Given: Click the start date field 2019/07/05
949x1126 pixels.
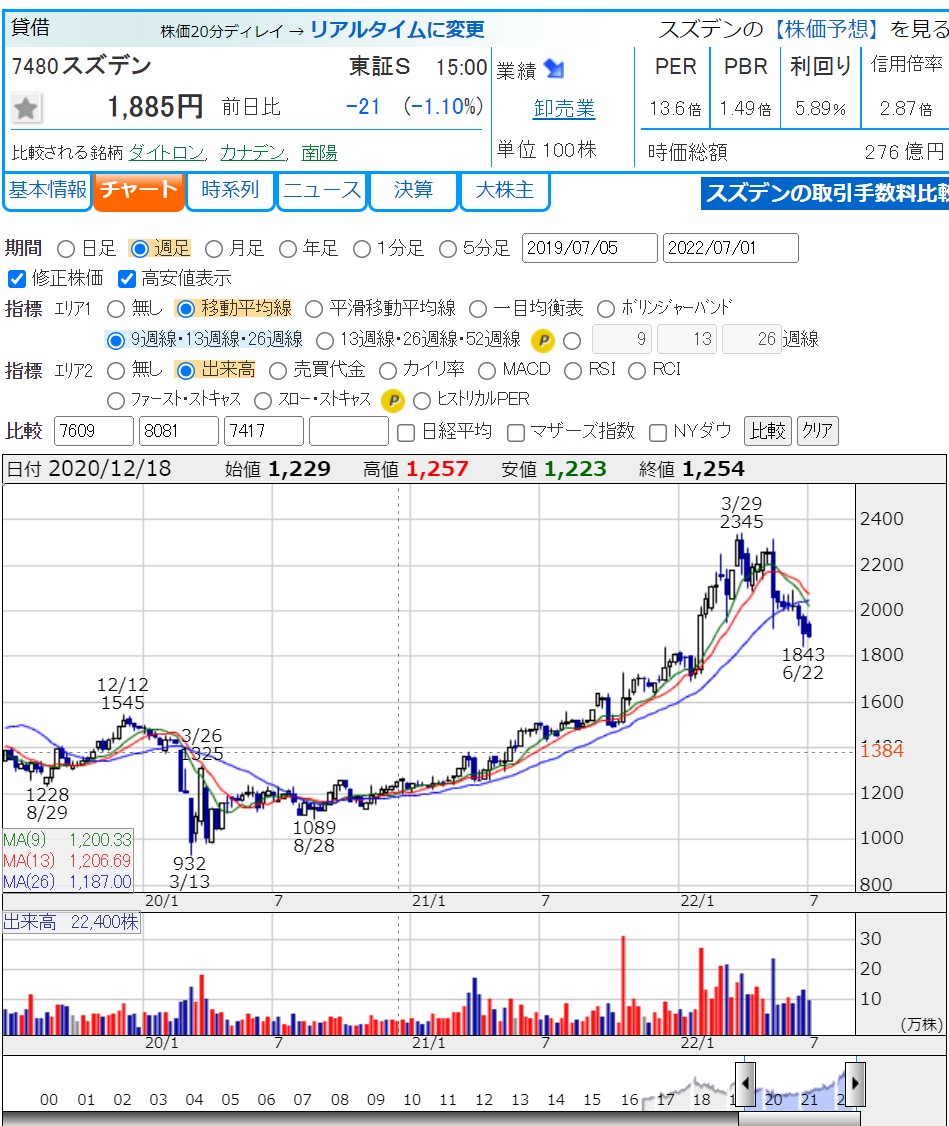Looking at the screenshot, I should [x=589, y=248].
